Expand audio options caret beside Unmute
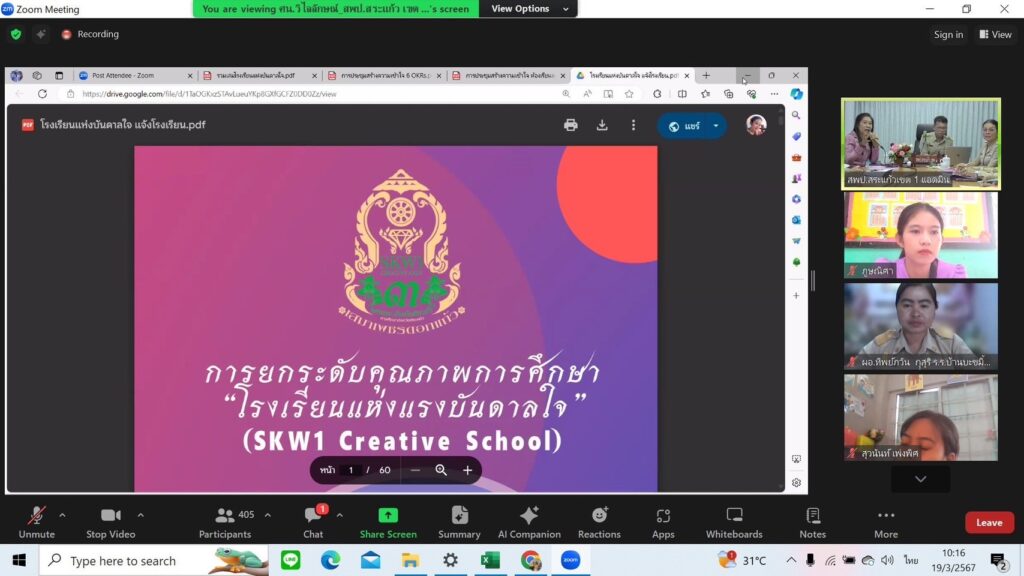The height and width of the screenshot is (576, 1024). 62,515
